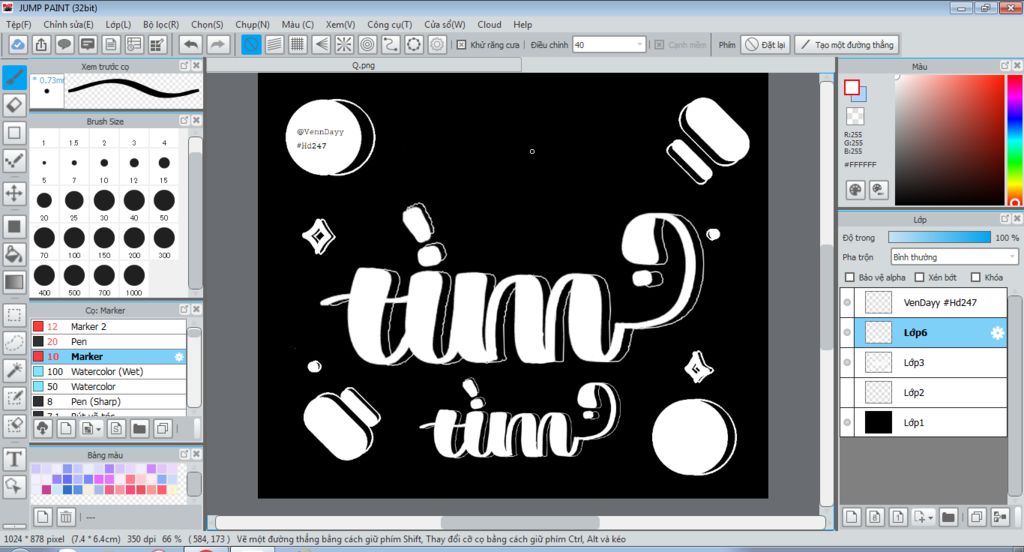Image resolution: width=1024 pixels, height=552 pixels.
Task: Select the Gradient tool
Action: (x=14, y=282)
